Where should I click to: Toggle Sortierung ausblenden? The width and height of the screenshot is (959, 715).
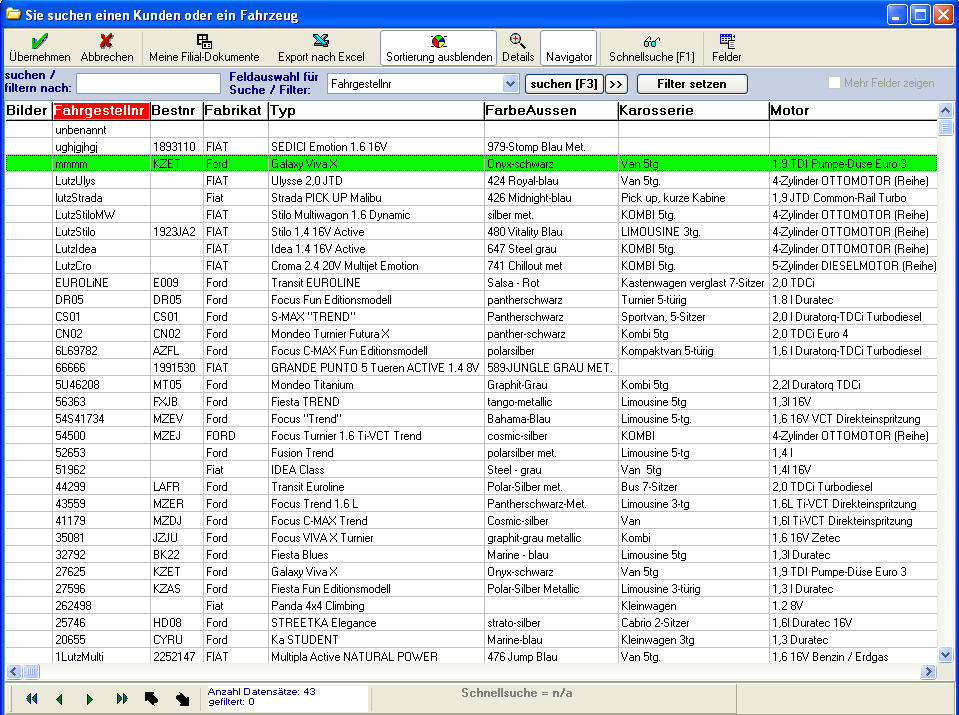(439, 48)
